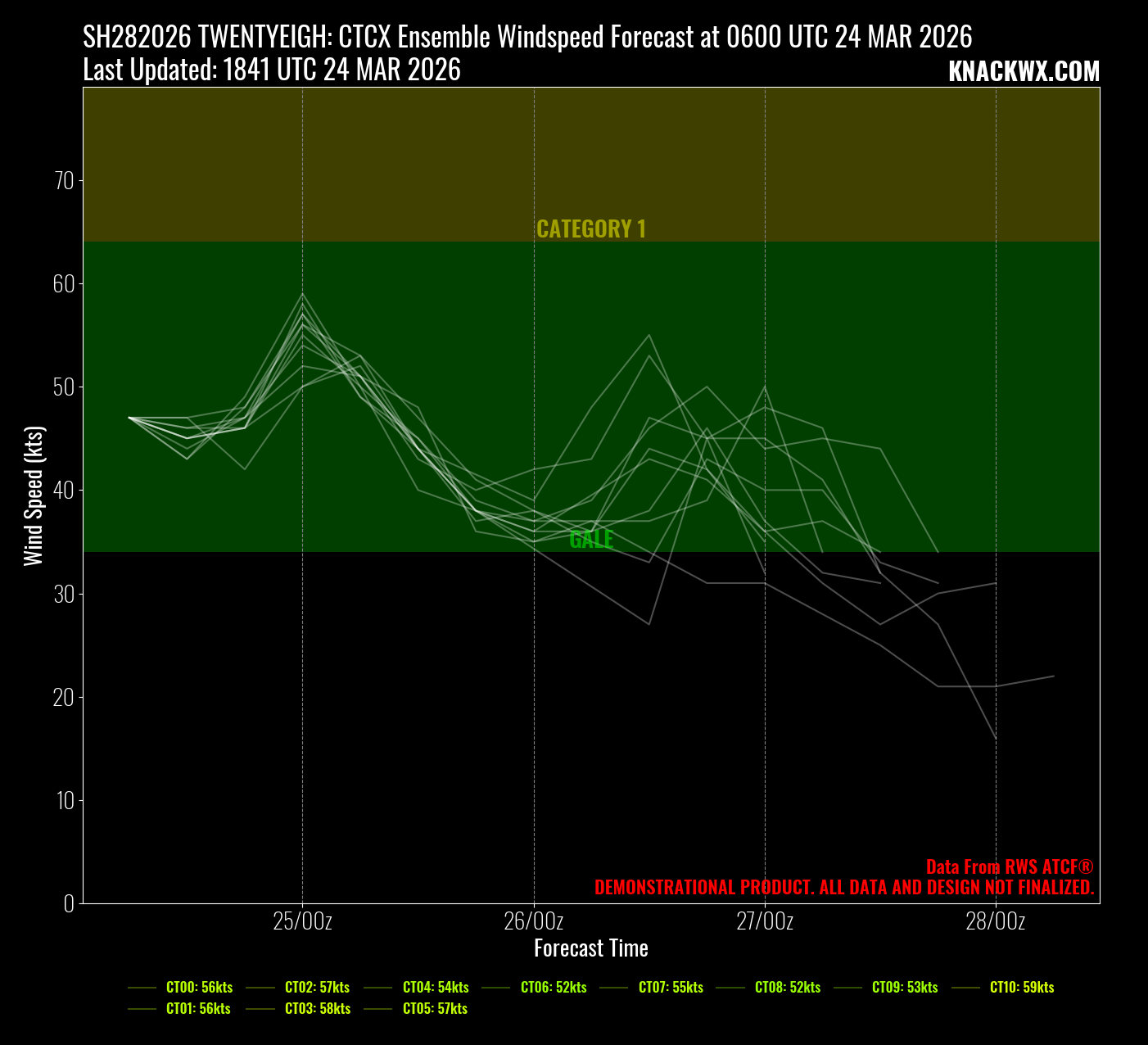Click the red Data From RWS ATCF text

coord(1009,867)
